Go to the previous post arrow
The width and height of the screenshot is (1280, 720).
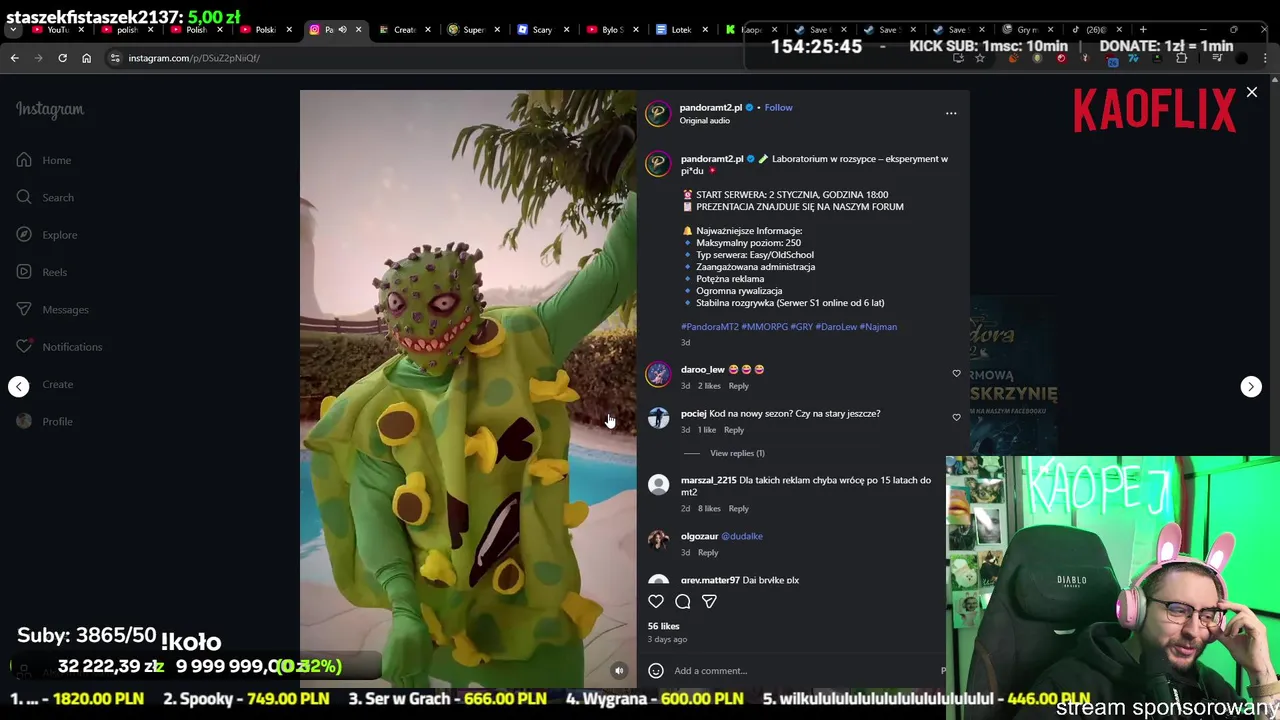click(19, 386)
